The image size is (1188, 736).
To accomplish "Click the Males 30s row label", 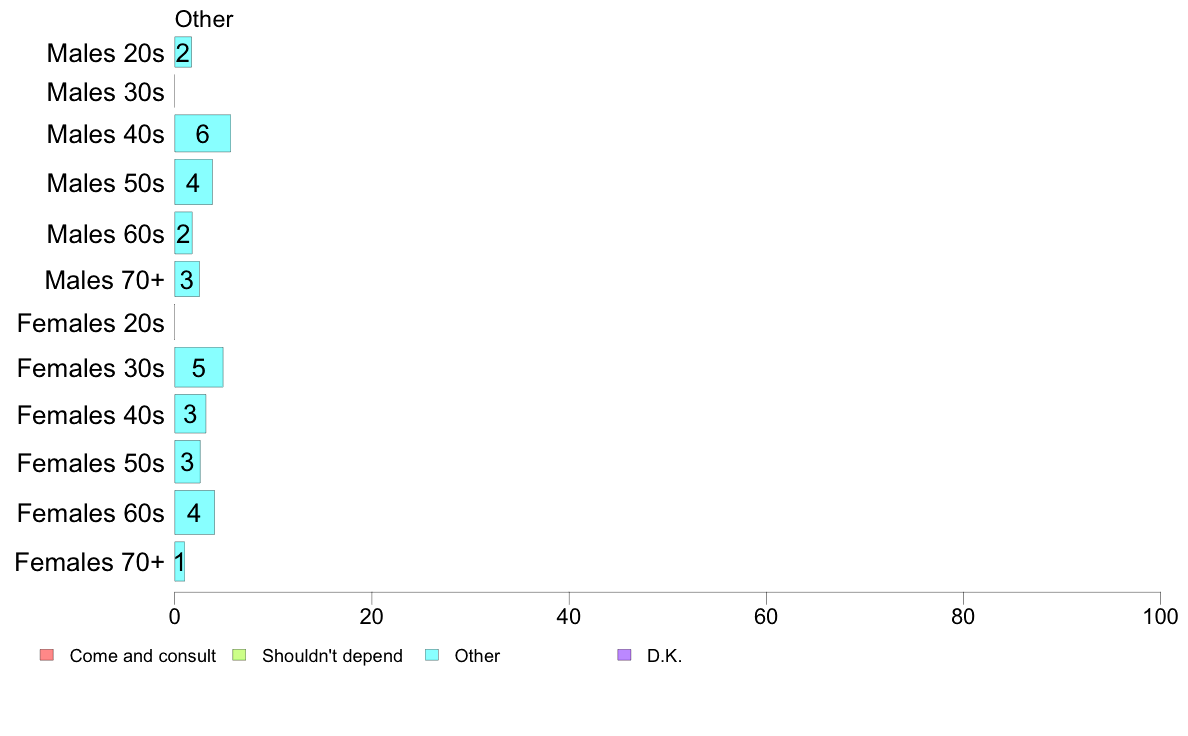I will tap(105, 92).
